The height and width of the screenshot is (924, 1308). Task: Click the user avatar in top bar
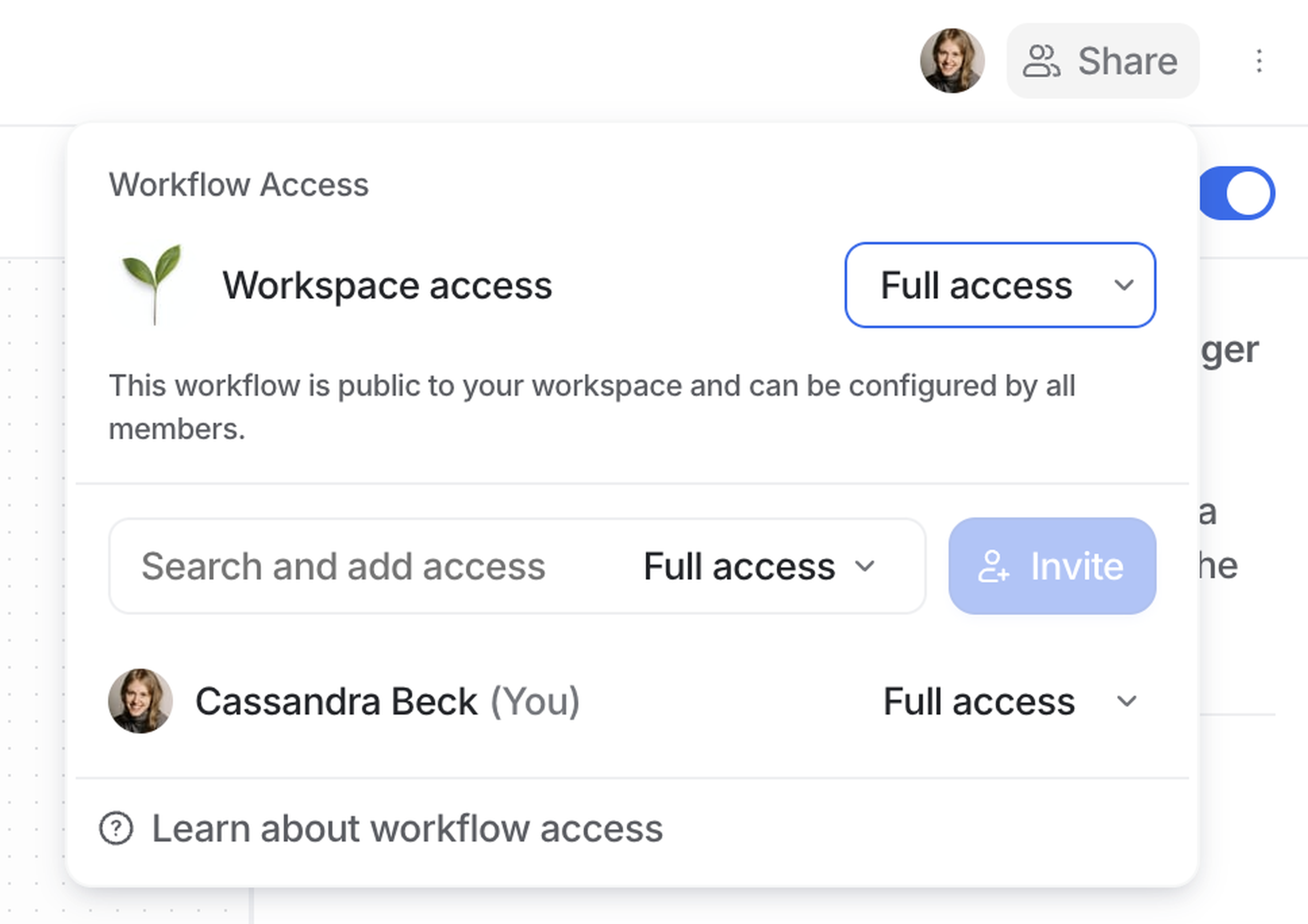952,61
